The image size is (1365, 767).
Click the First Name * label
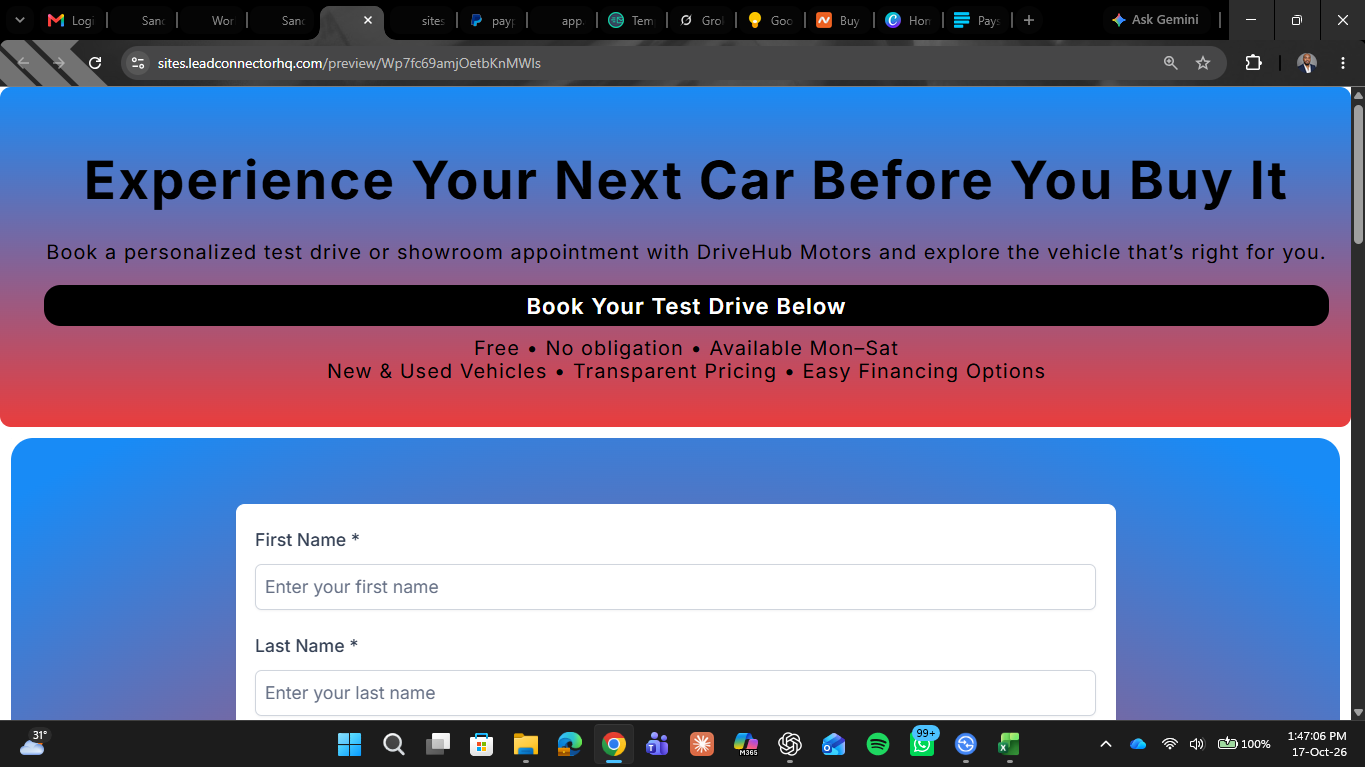pos(307,540)
